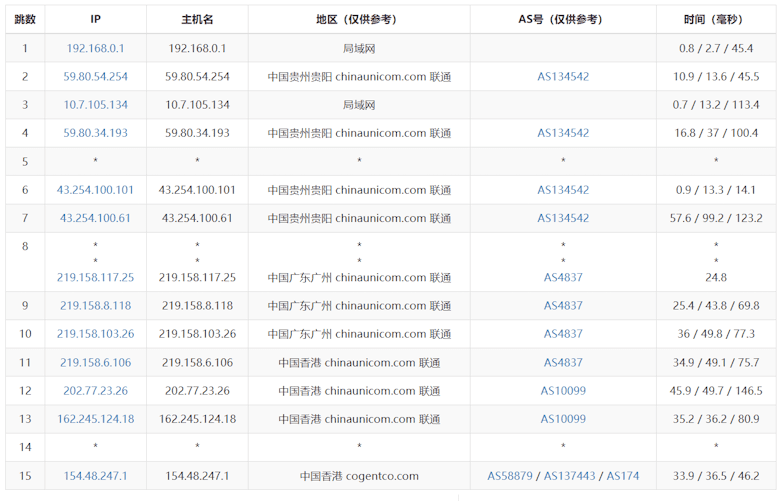780x501 pixels.
Task: Open AS10099 link in hop 12 row
Action: pyautogui.click(x=563, y=391)
